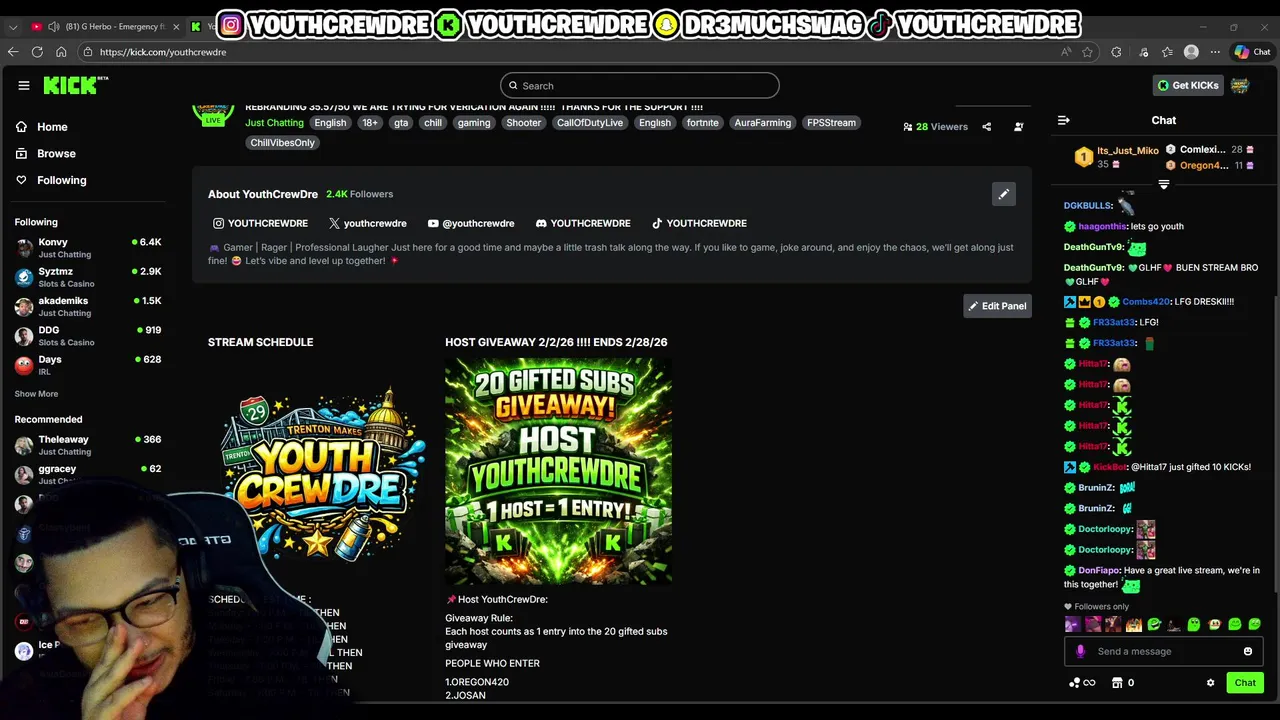Click the purple microphone icon
Image resolution: width=1280 pixels, height=720 pixels.
[x=1080, y=651]
